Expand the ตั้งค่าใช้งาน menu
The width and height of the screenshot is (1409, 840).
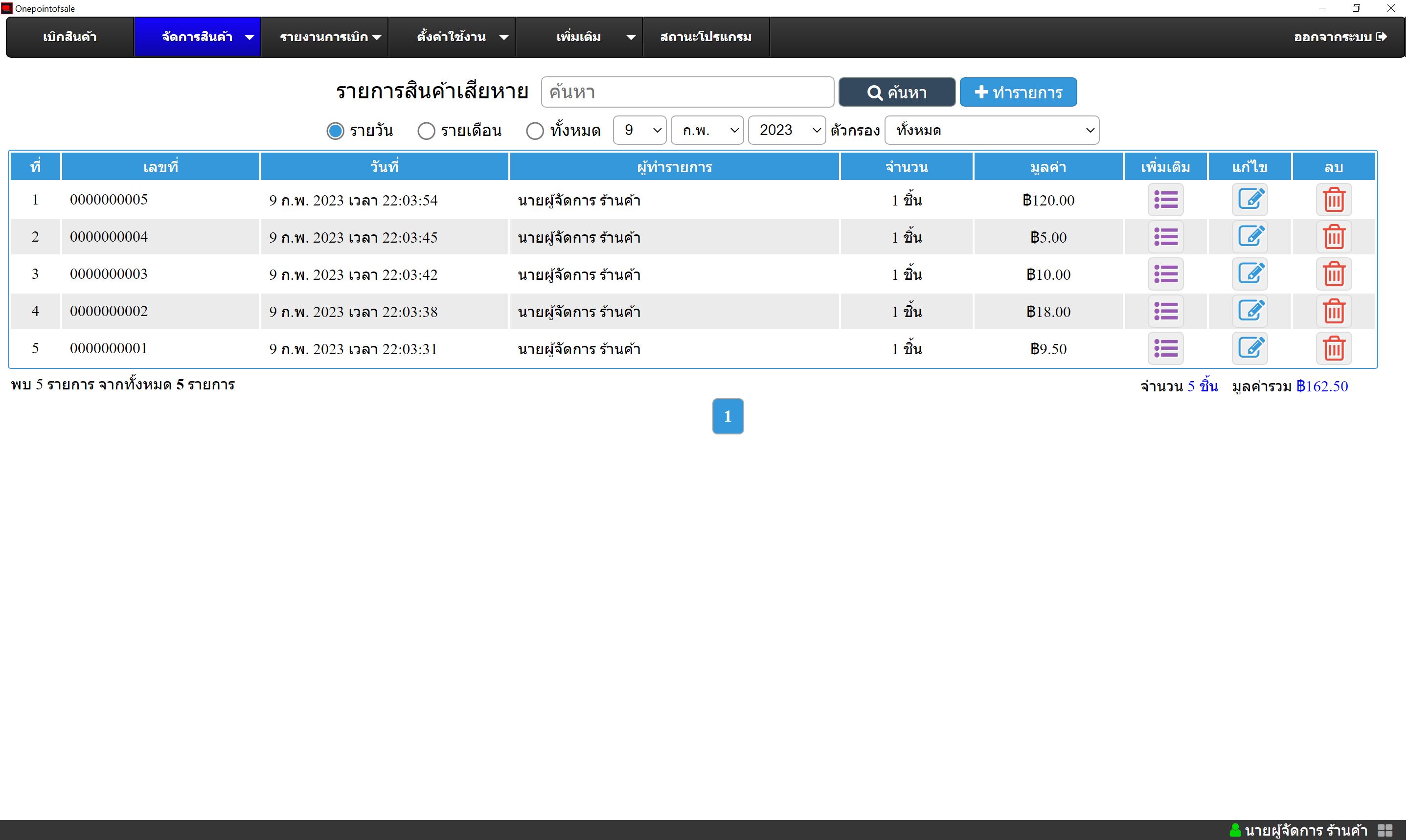[452, 37]
